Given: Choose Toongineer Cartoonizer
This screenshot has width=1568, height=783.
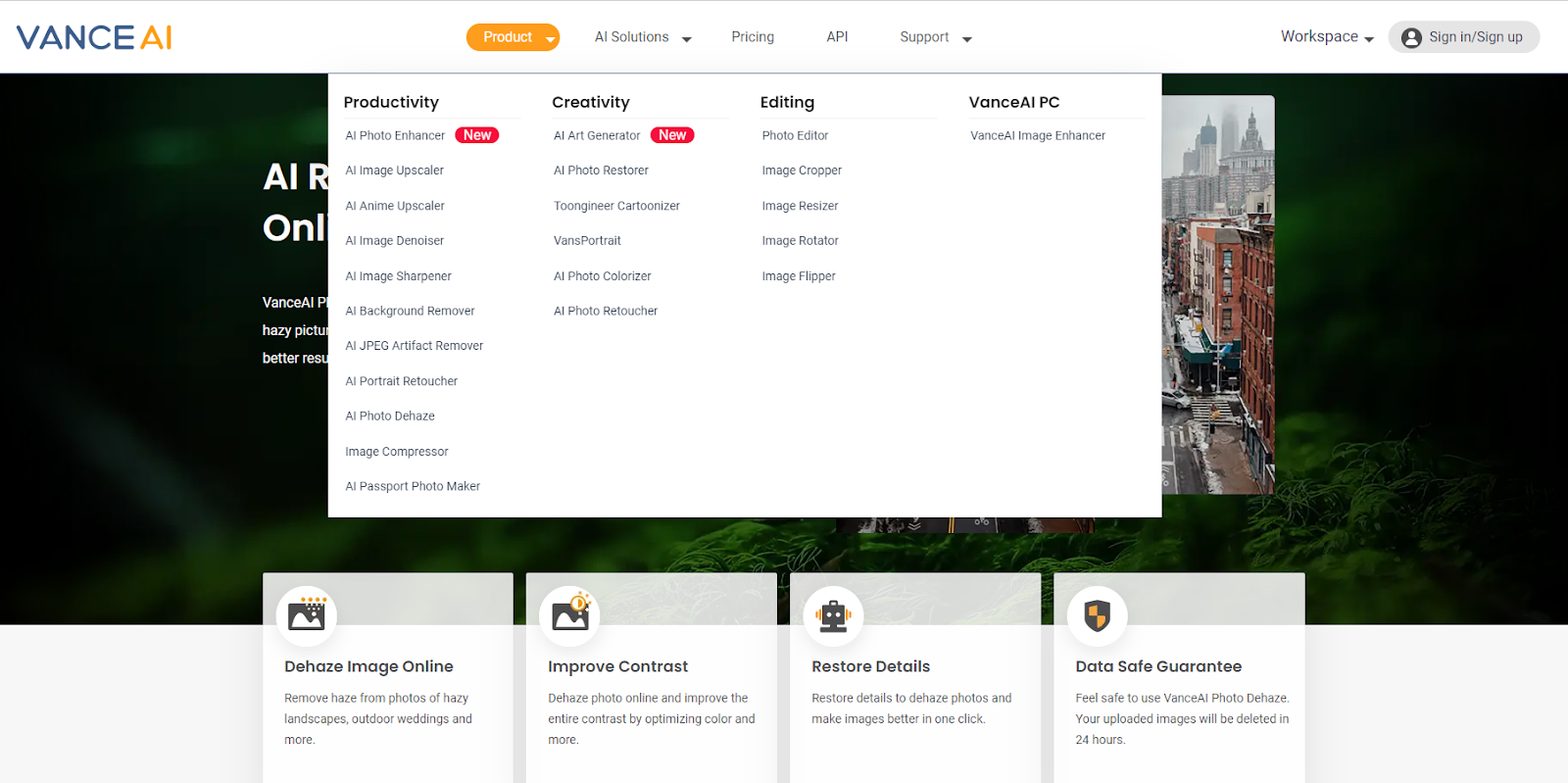Looking at the screenshot, I should point(616,206).
